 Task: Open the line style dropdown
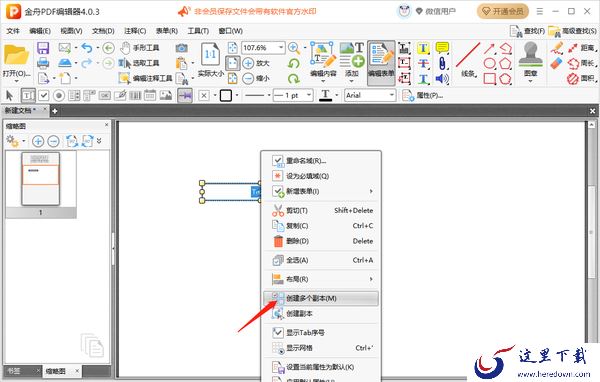pyautogui.click(x=269, y=95)
